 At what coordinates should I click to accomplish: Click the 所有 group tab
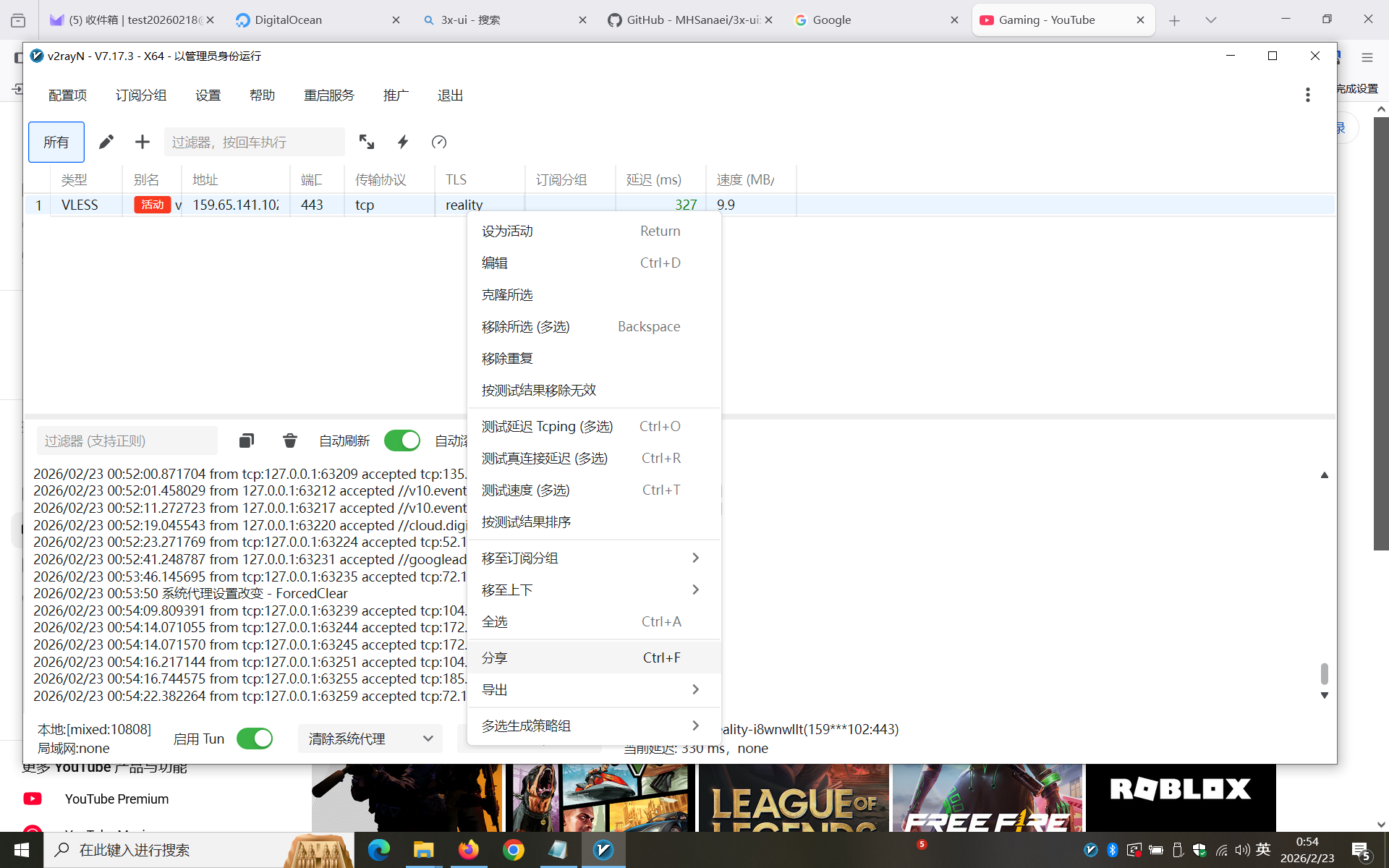(56, 142)
